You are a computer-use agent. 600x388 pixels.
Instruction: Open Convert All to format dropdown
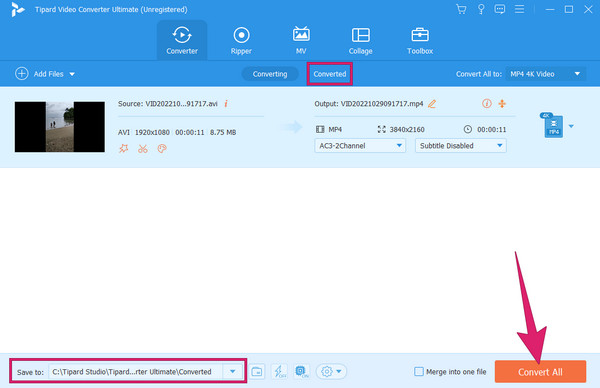coord(546,74)
